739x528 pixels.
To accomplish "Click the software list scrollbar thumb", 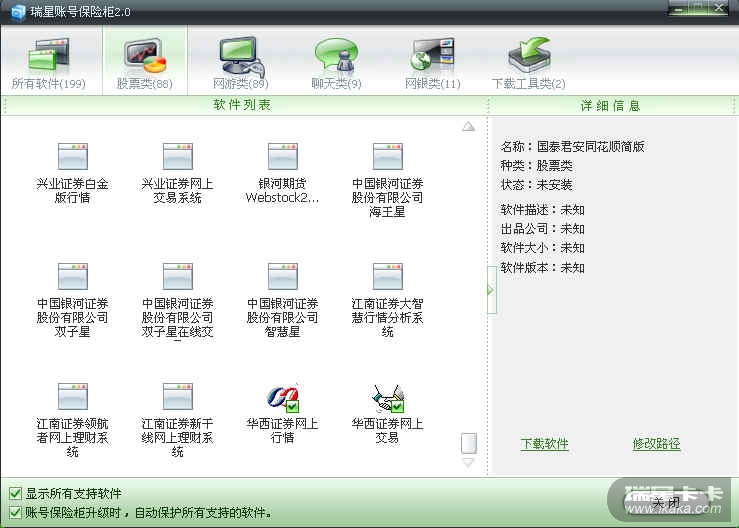I will click(468, 443).
